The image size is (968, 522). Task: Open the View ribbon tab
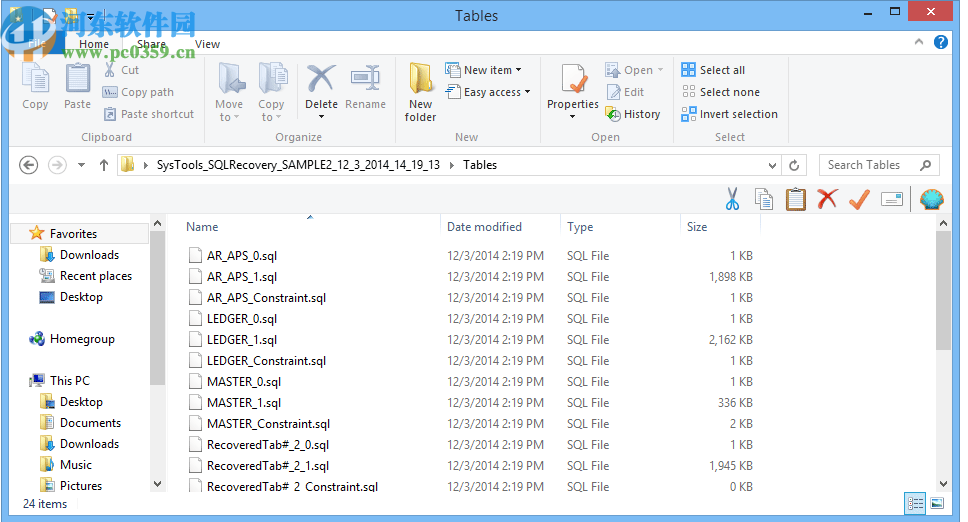tap(207, 44)
